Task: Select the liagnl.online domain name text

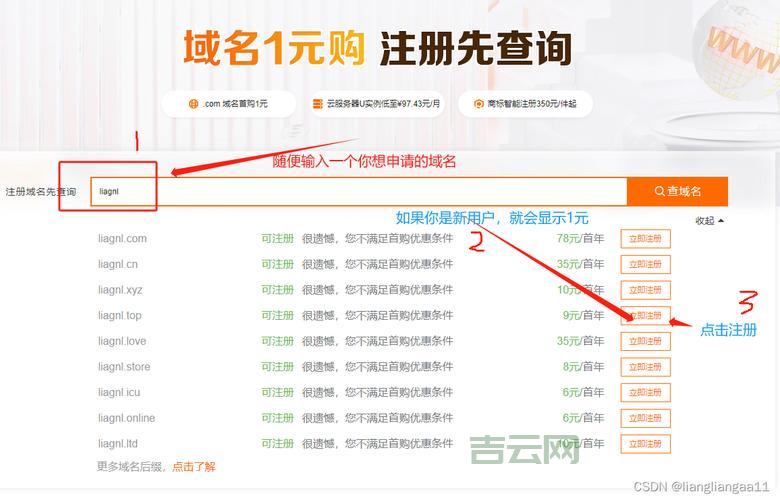Action: pyautogui.click(x=126, y=418)
